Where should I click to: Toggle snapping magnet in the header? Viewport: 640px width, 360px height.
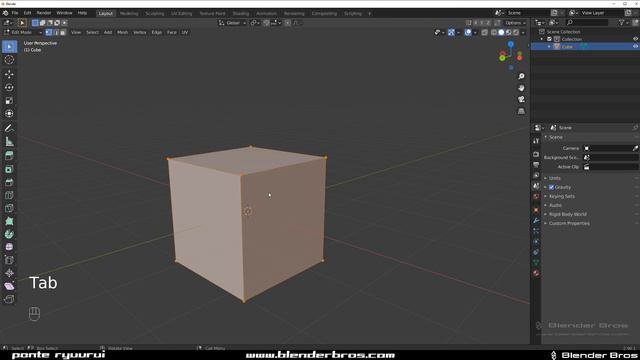(x=267, y=23)
